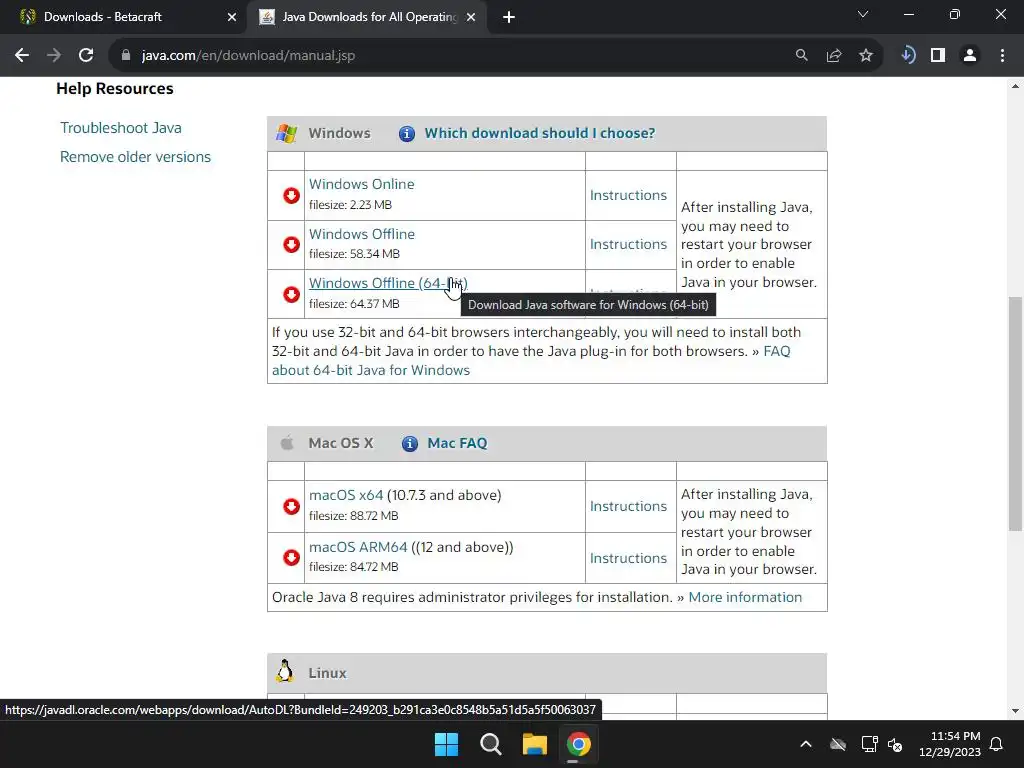
Task: Click the OneDrive cloud icon in tray
Action: [x=838, y=744]
